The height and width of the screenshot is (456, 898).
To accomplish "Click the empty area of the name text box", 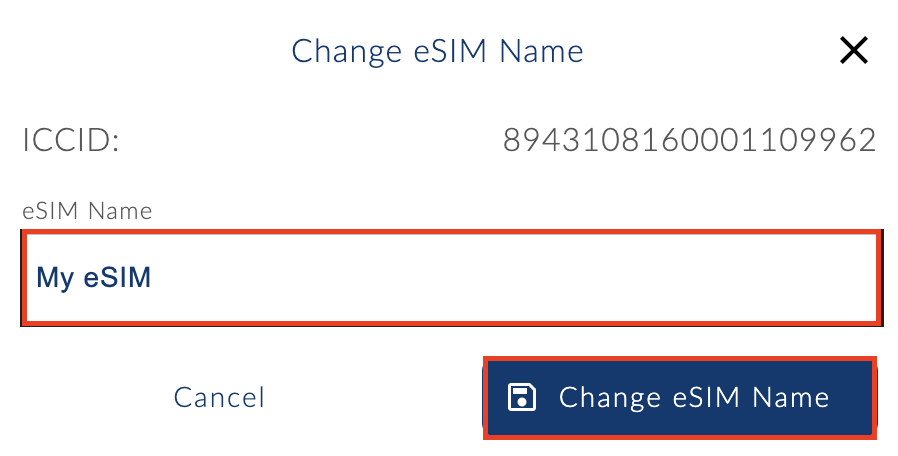I will pos(550,278).
